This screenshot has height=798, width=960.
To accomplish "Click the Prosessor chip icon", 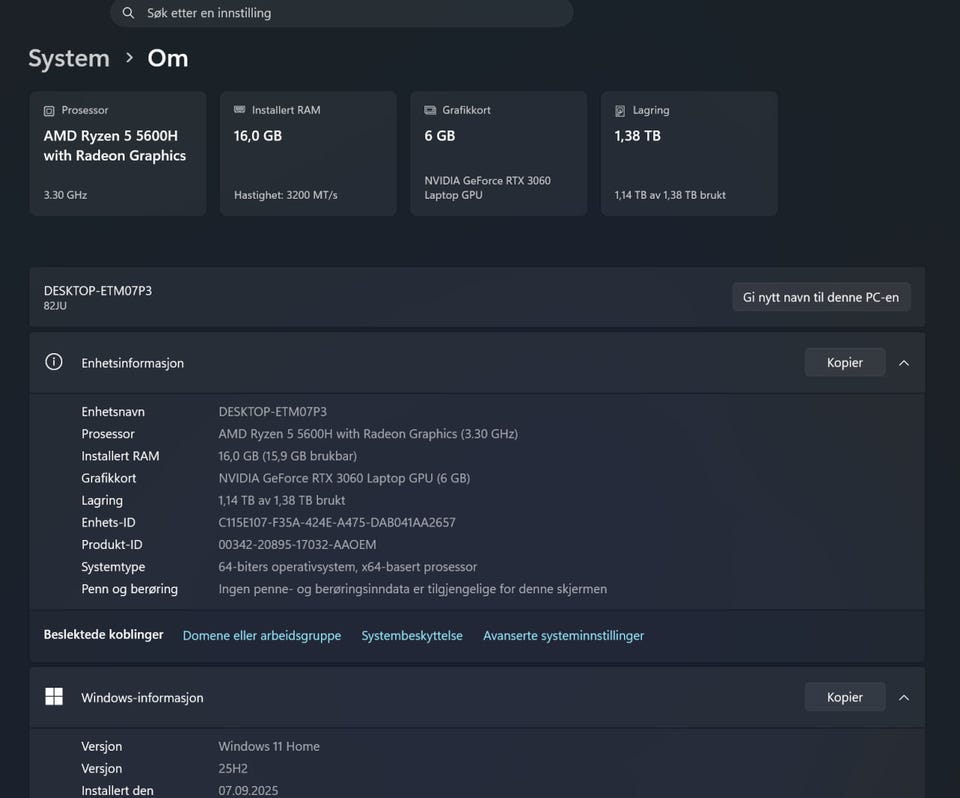I will click(49, 111).
